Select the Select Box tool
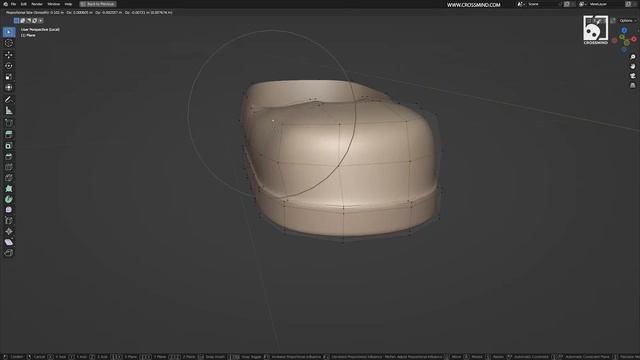 click(x=9, y=32)
